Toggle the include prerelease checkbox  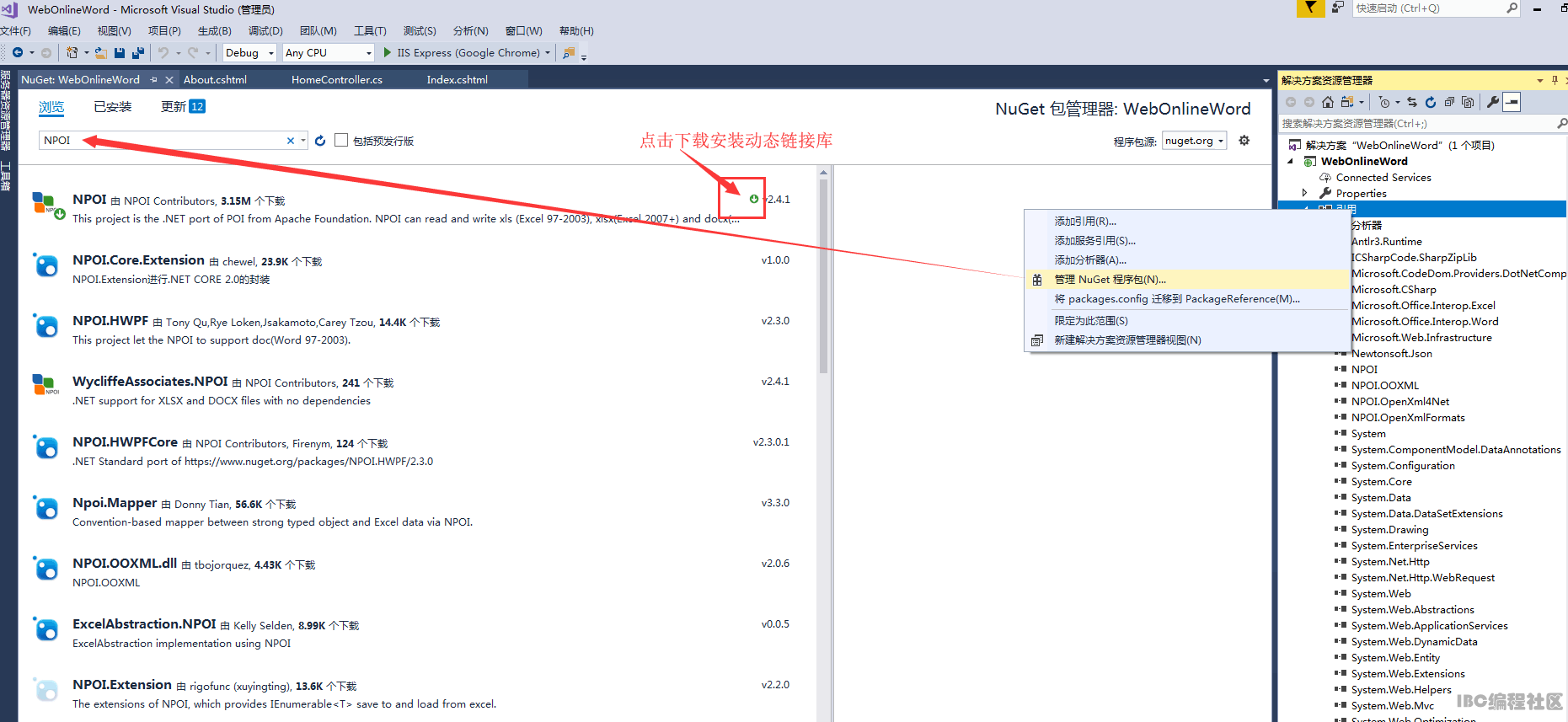pyautogui.click(x=341, y=140)
